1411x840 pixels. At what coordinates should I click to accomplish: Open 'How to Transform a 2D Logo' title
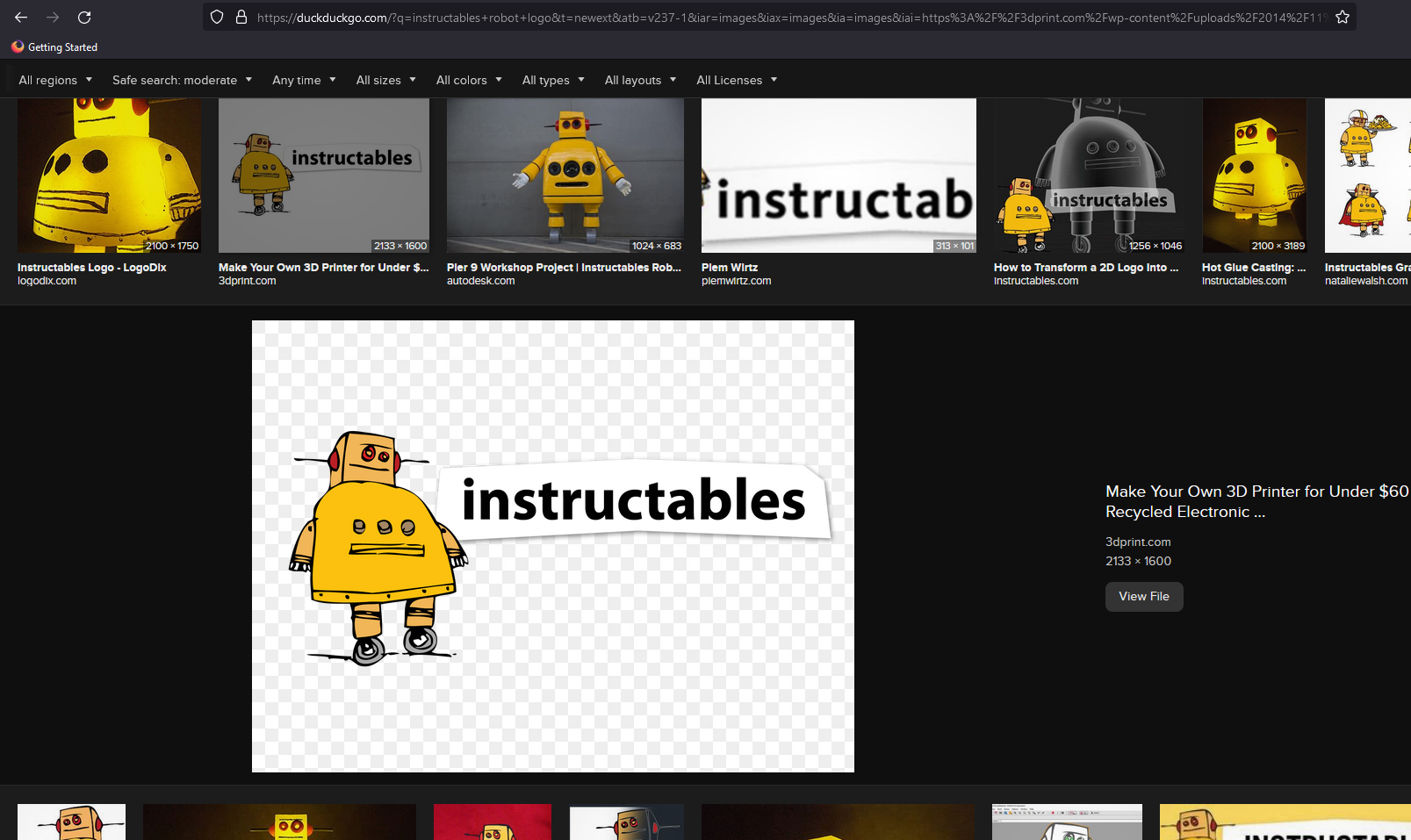(1086, 268)
